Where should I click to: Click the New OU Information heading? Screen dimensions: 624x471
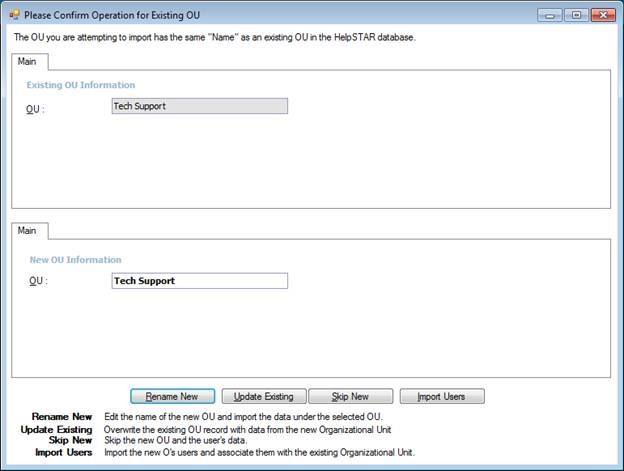tap(75, 260)
